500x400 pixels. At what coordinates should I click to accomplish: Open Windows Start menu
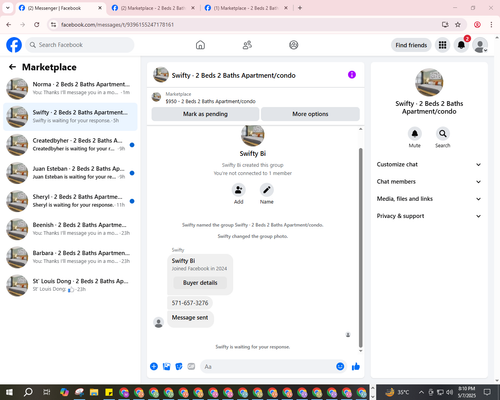point(9,392)
